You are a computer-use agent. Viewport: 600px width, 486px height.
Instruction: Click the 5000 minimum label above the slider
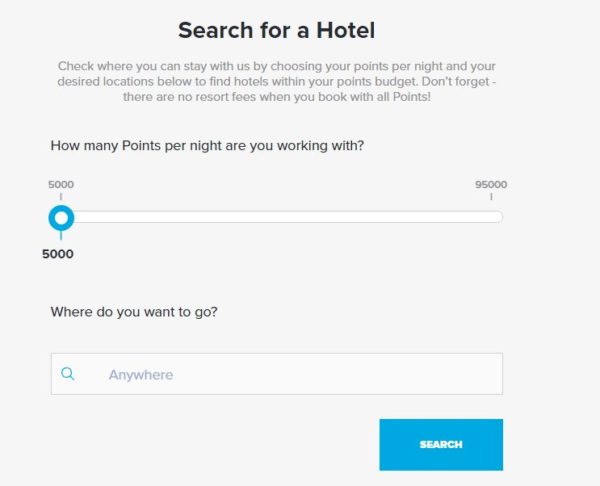coord(61,184)
